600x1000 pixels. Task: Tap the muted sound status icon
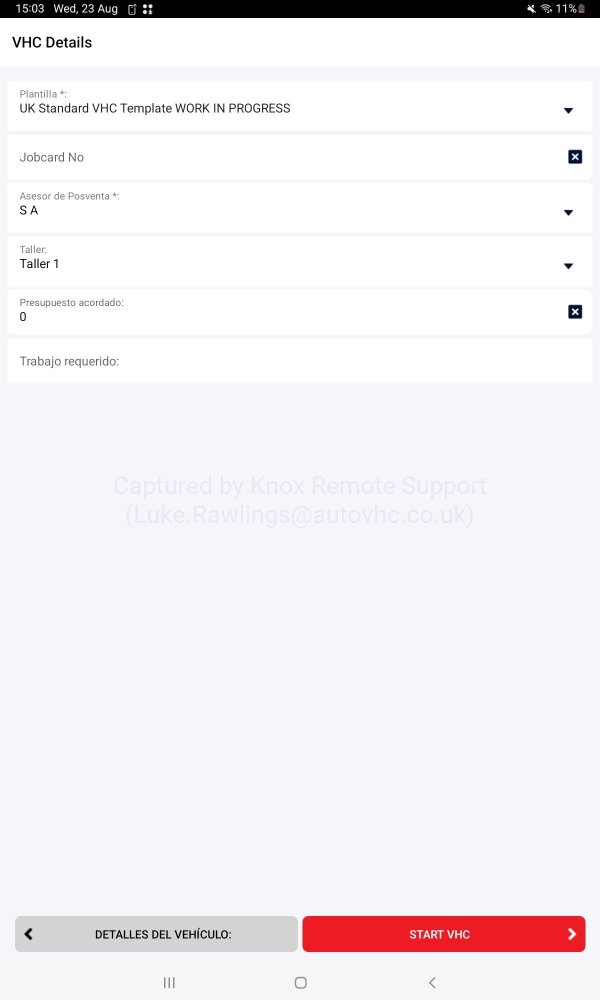click(531, 9)
